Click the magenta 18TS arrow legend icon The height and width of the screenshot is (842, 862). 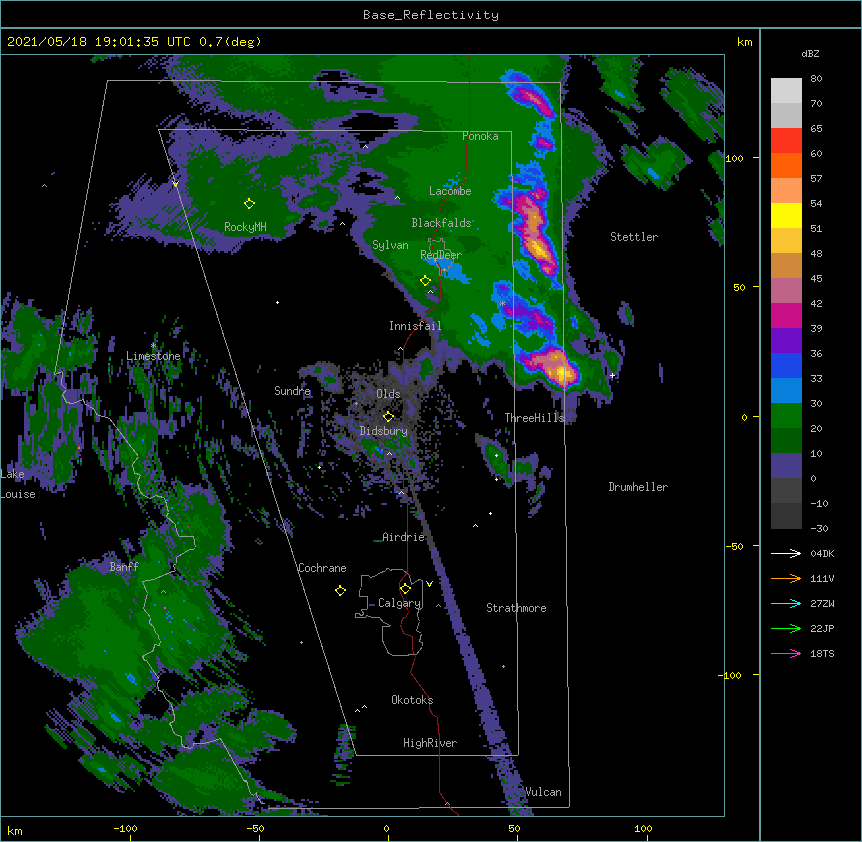click(786, 653)
